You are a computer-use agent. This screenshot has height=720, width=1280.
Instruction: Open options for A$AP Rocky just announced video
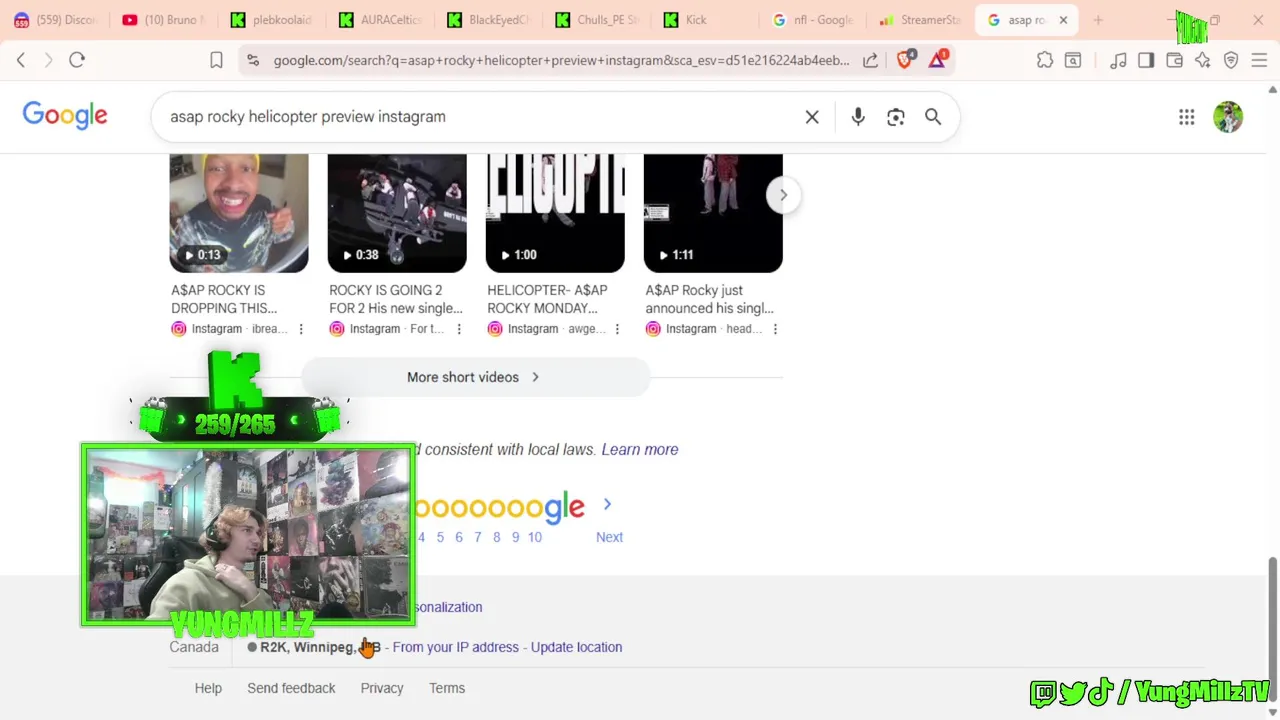click(x=775, y=329)
